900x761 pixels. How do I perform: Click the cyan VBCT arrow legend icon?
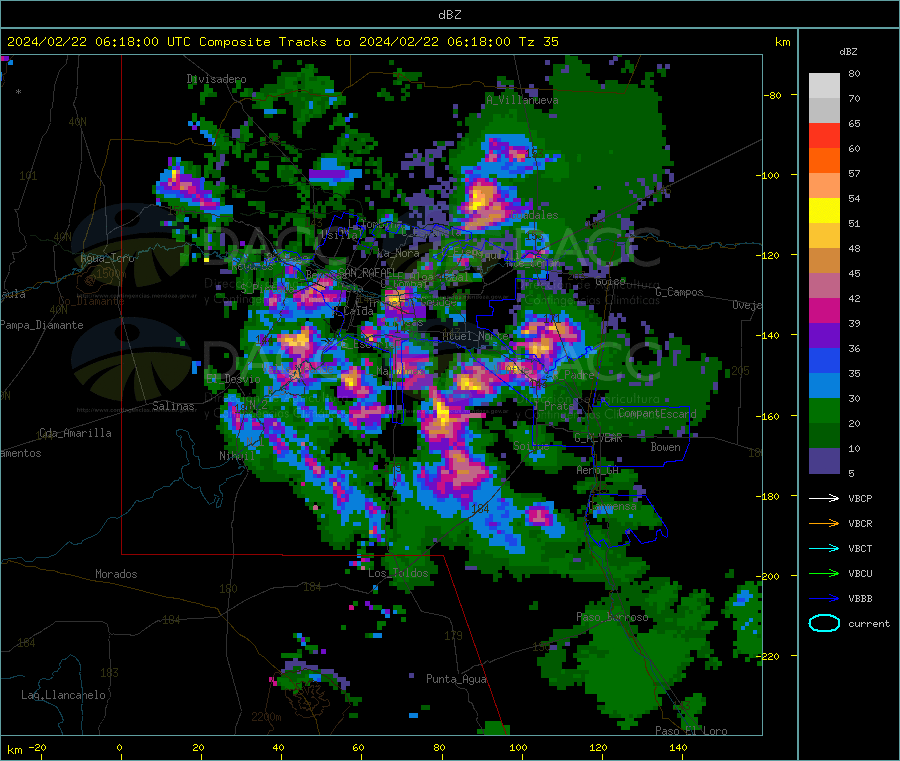[824, 548]
